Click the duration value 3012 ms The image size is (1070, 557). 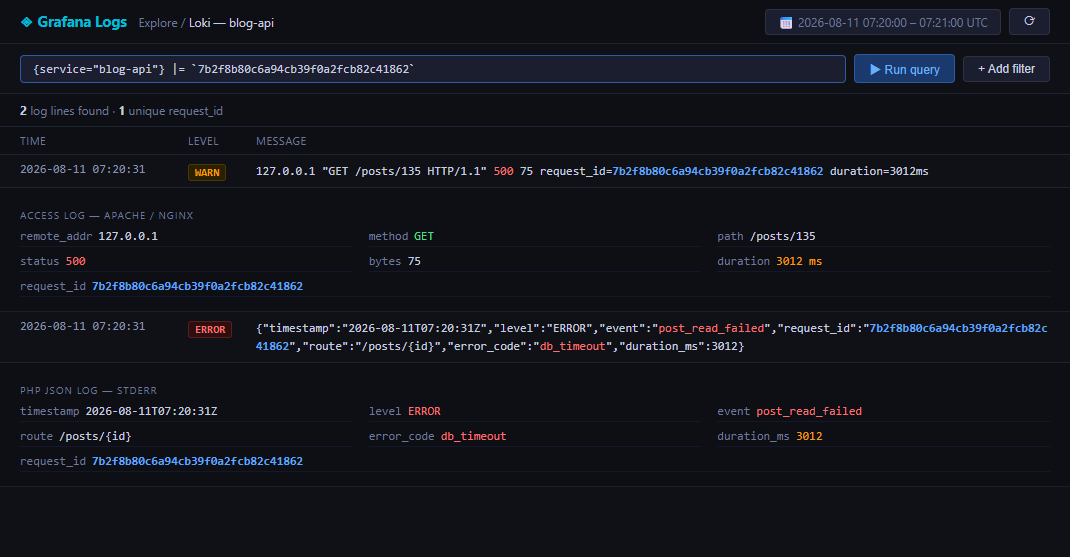(x=799, y=261)
